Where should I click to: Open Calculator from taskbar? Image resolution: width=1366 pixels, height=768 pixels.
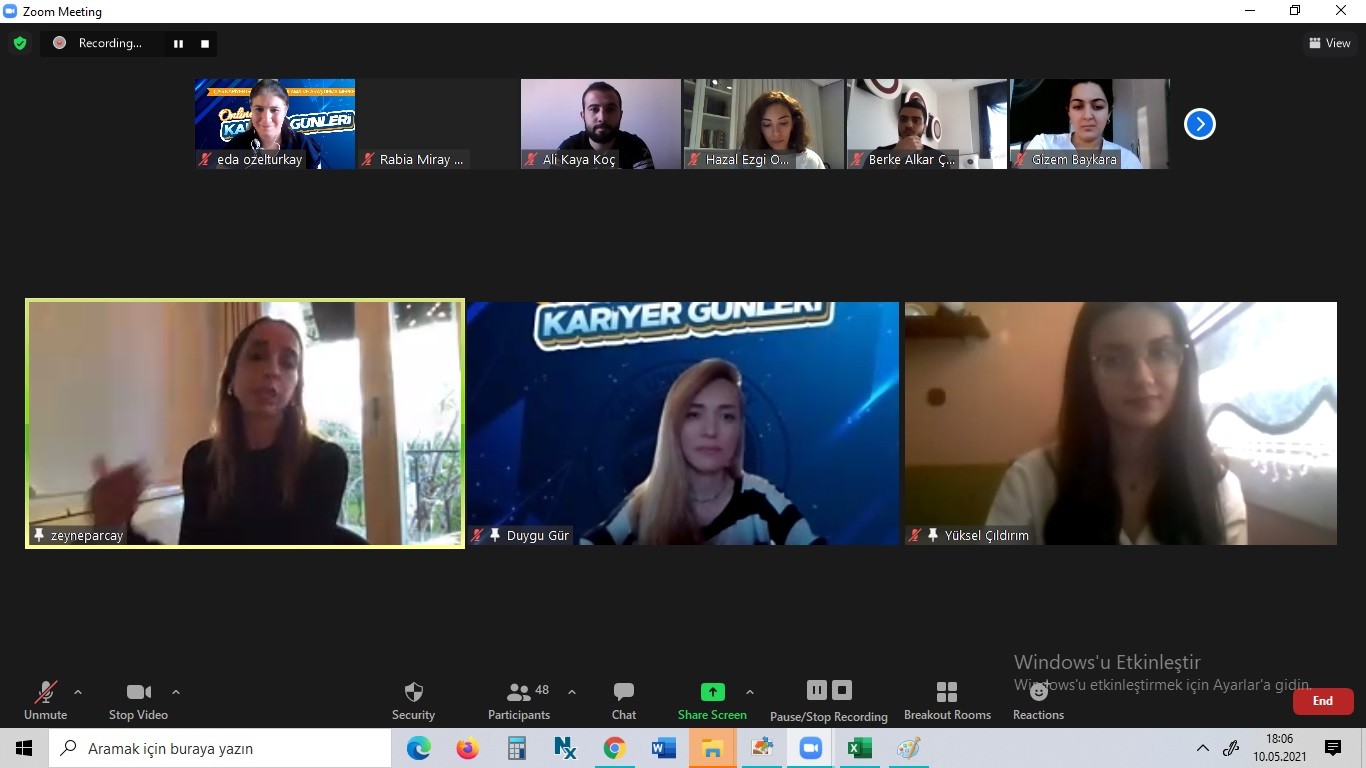[517, 748]
